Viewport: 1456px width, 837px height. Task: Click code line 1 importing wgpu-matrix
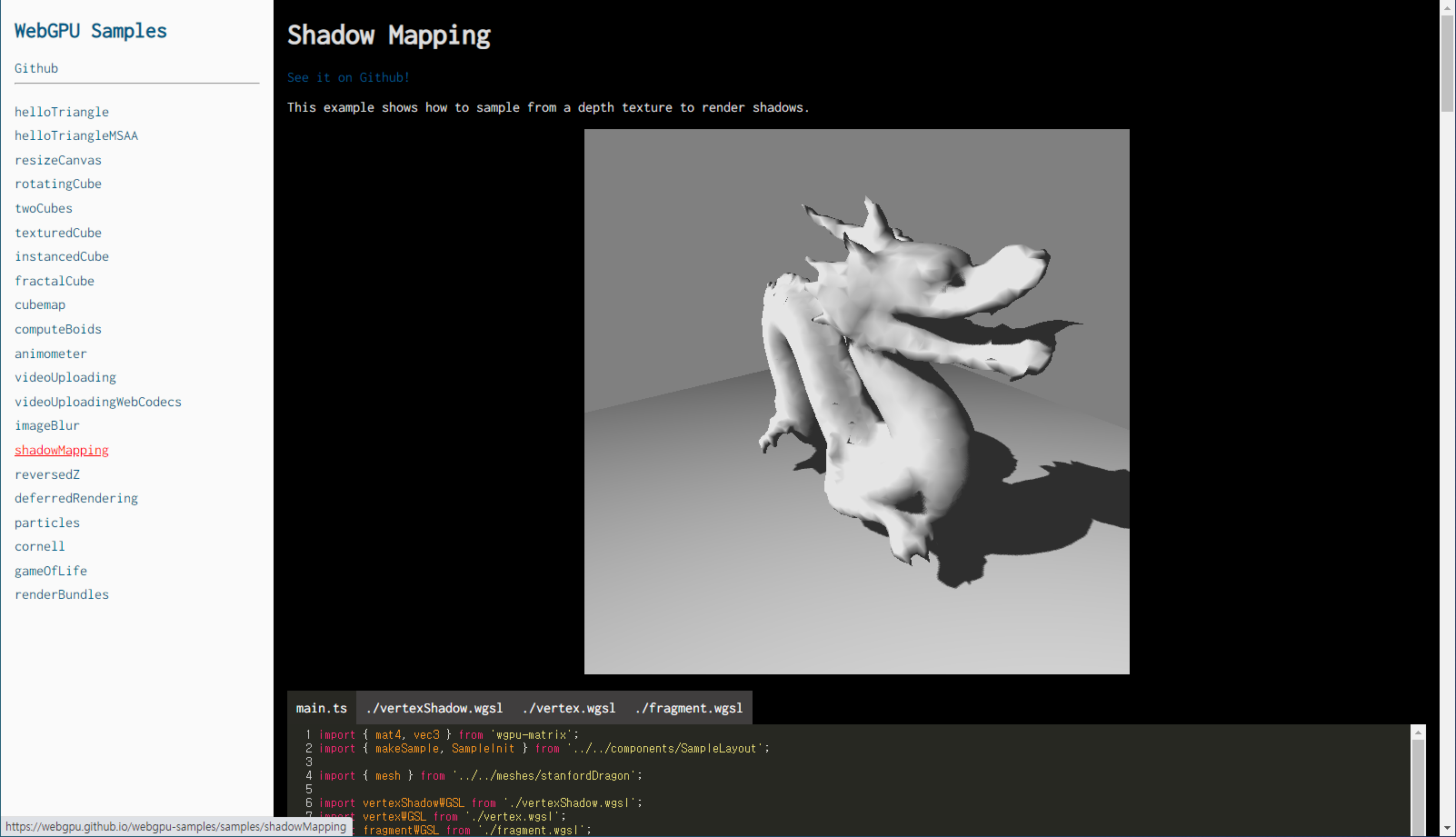point(449,734)
